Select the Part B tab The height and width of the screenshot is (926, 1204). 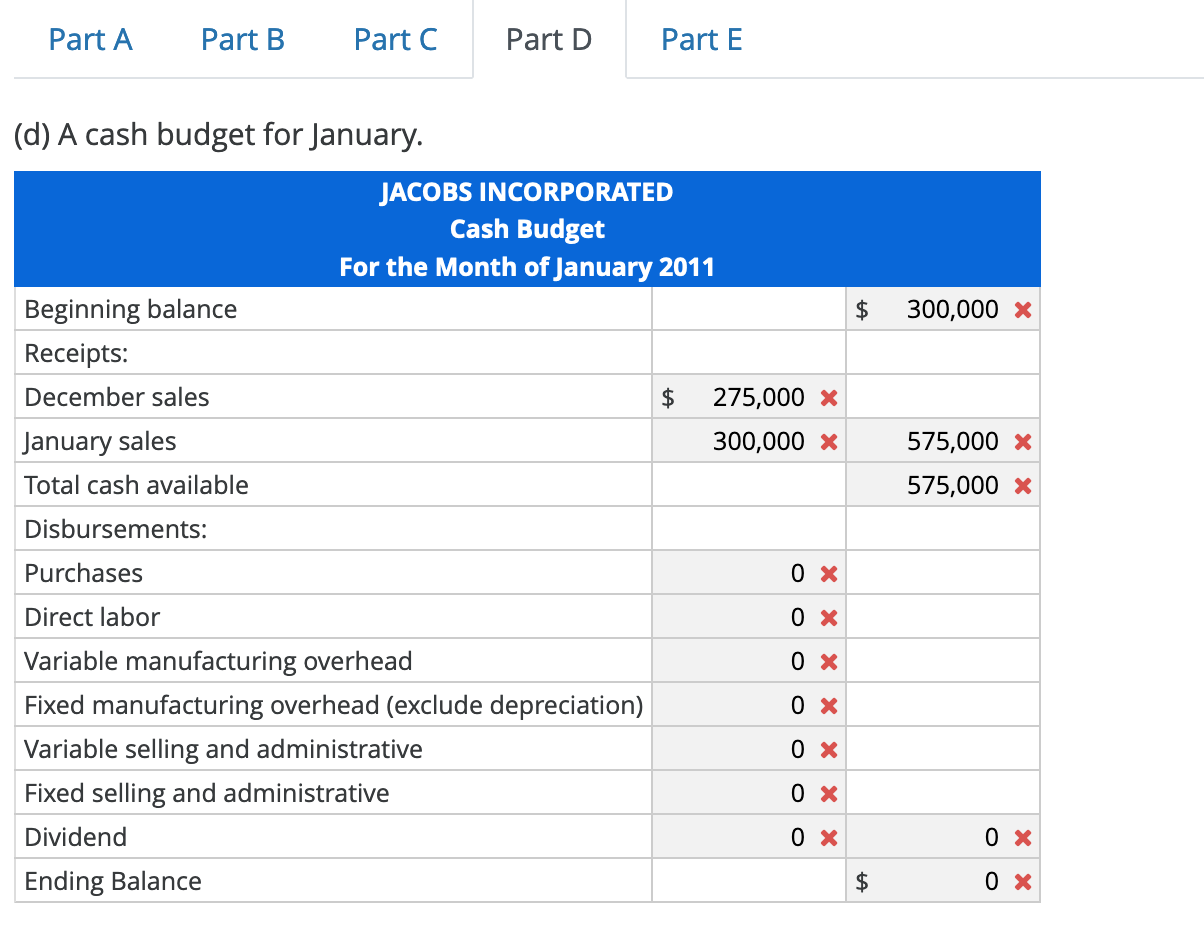point(242,39)
